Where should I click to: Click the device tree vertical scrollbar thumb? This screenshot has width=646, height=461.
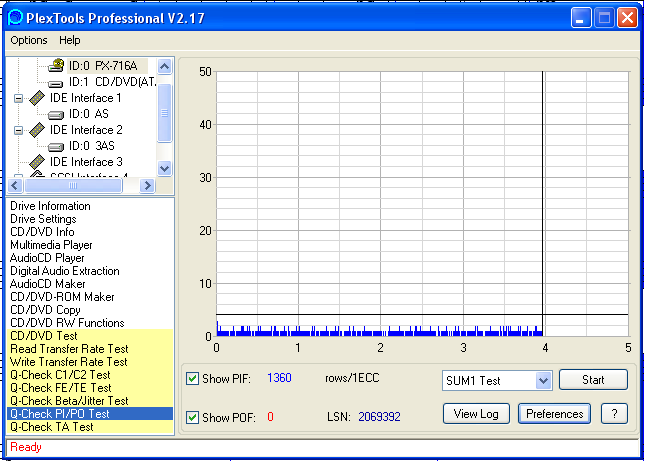(164, 112)
